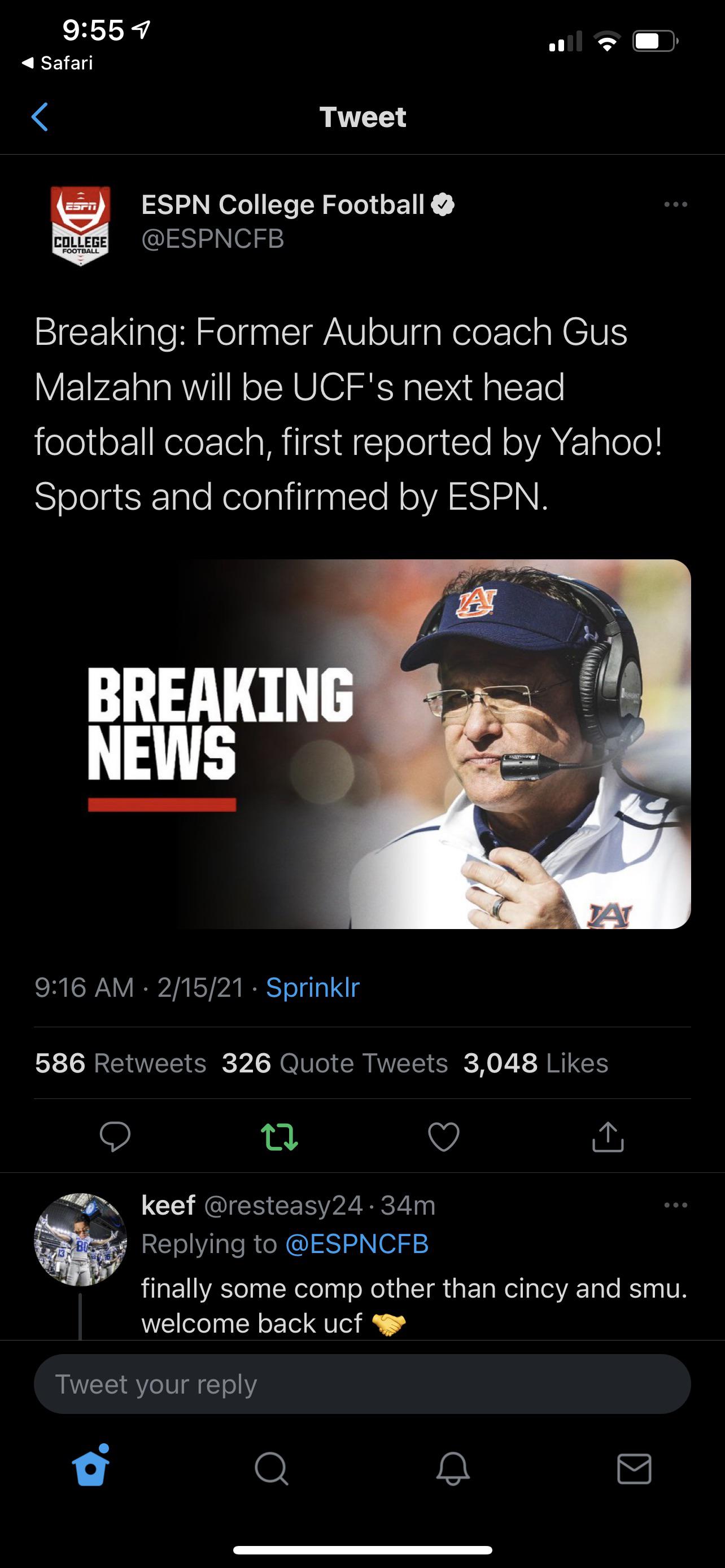Image resolution: width=725 pixels, height=1568 pixels.
Task: Toggle the retweet icon
Action: pyautogui.click(x=279, y=1136)
